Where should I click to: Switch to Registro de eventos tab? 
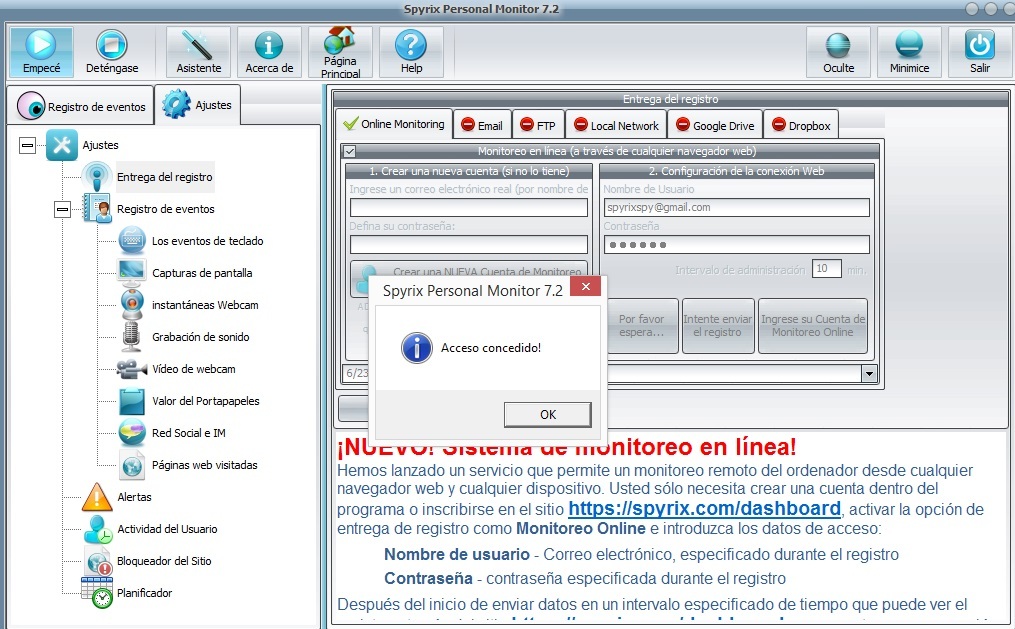[x=81, y=106]
